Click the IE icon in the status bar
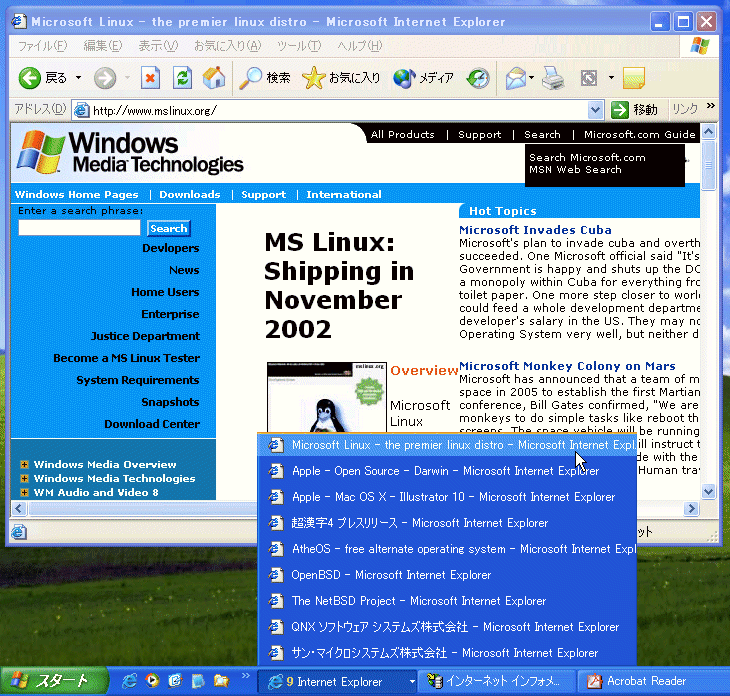Screen dimensions: 730x696 [x=19, y=532]
